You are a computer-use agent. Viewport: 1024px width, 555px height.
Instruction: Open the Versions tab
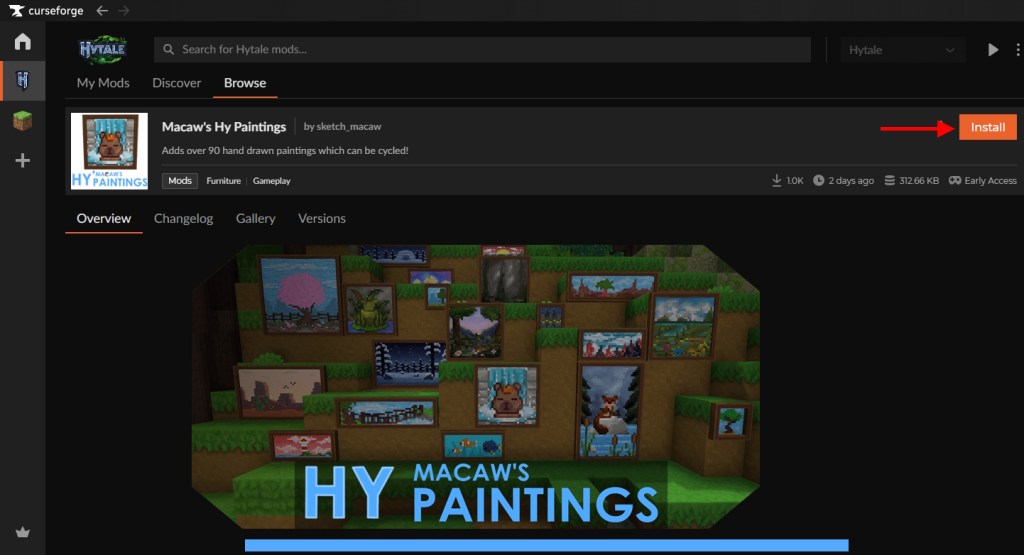tap(322, 219)
